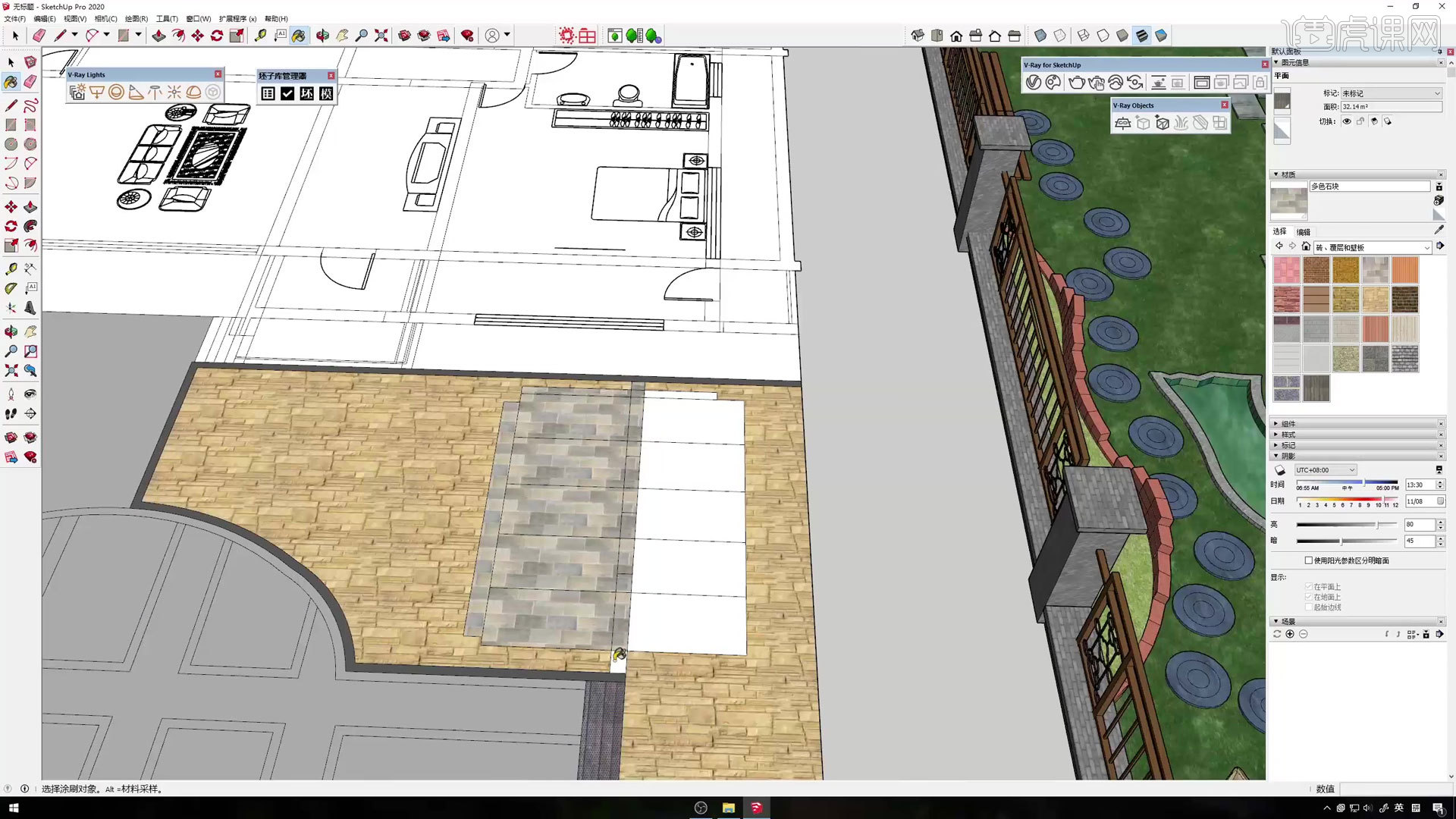The width and height of the screenshot is (1456, 819).
Task: Toggle cast shadows for entity
Action: coord(1388,121)
